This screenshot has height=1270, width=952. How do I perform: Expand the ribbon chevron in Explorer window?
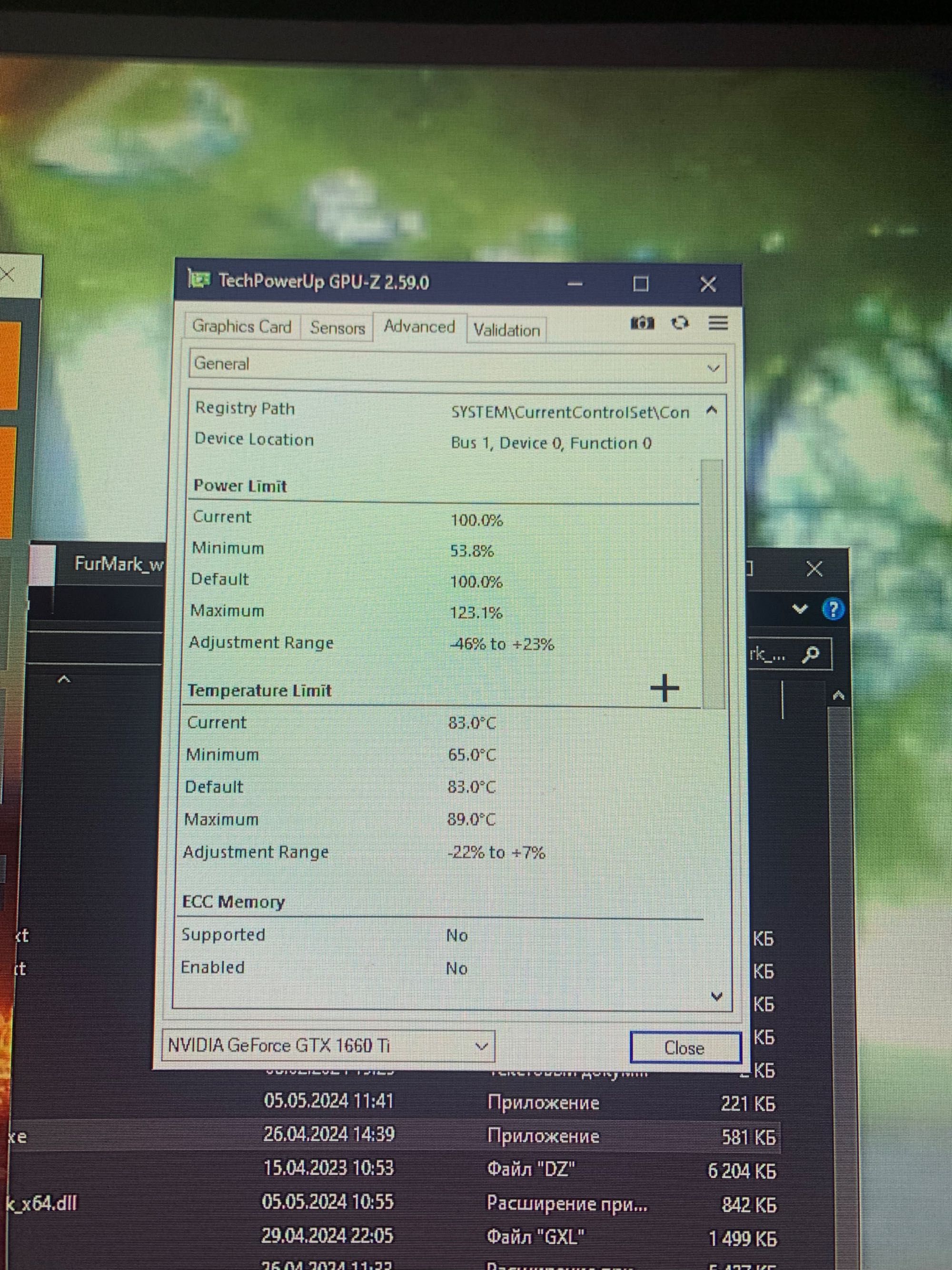[x=799, y=609]
